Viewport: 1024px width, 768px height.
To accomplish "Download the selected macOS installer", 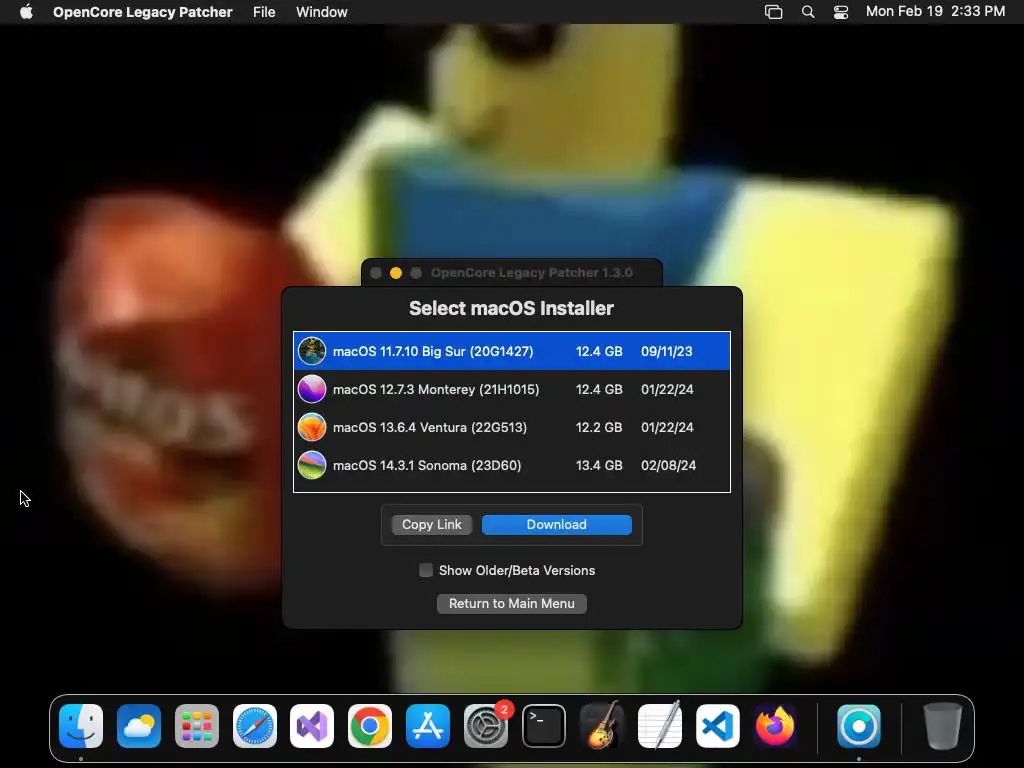I will (556, 524).
